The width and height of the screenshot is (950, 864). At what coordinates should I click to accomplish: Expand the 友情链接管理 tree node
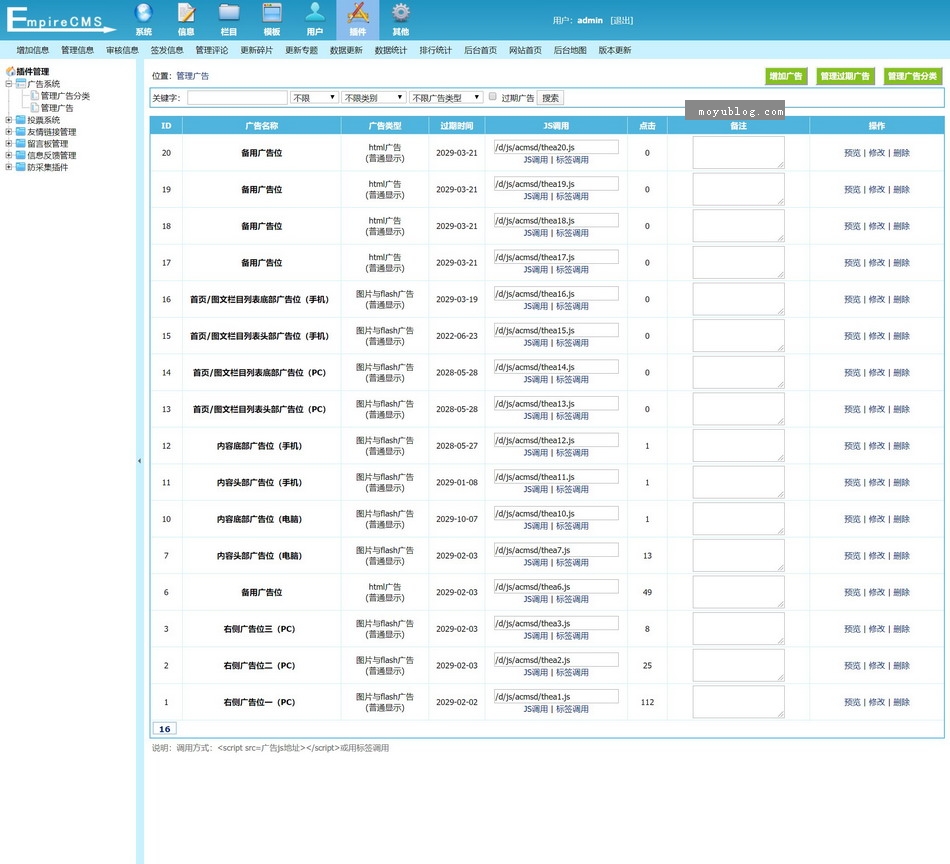(9, 131)
